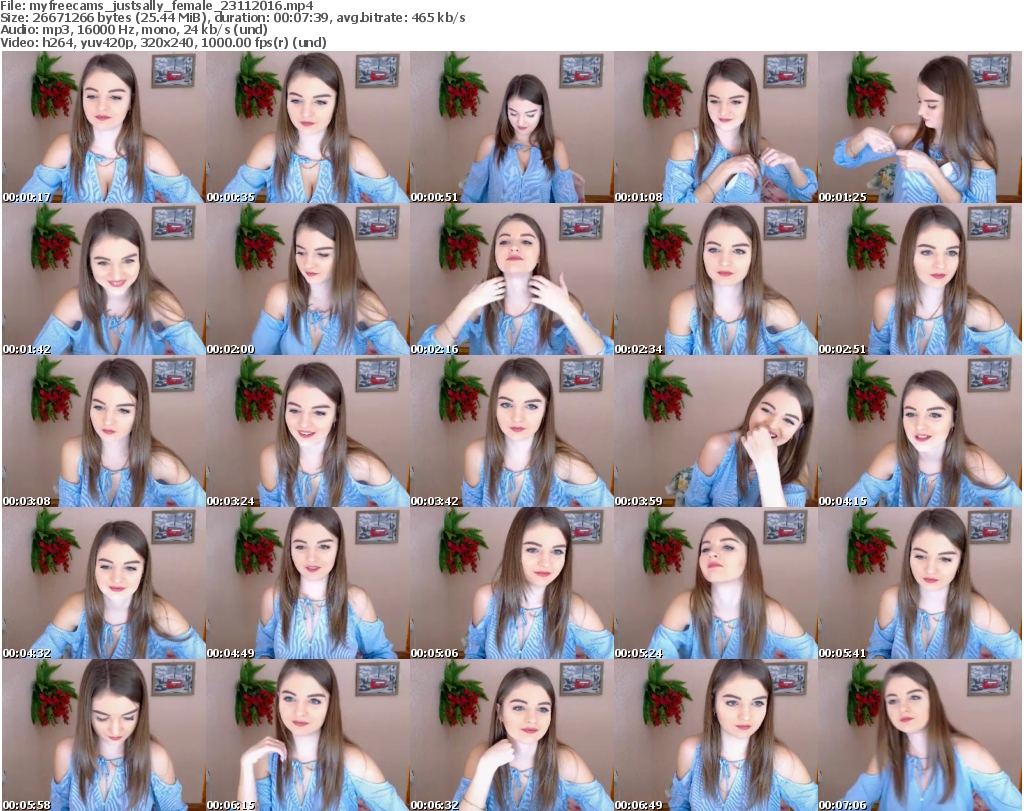Open the frame stamped 00:02:34

pyautogui.click(x=716, y=279)
